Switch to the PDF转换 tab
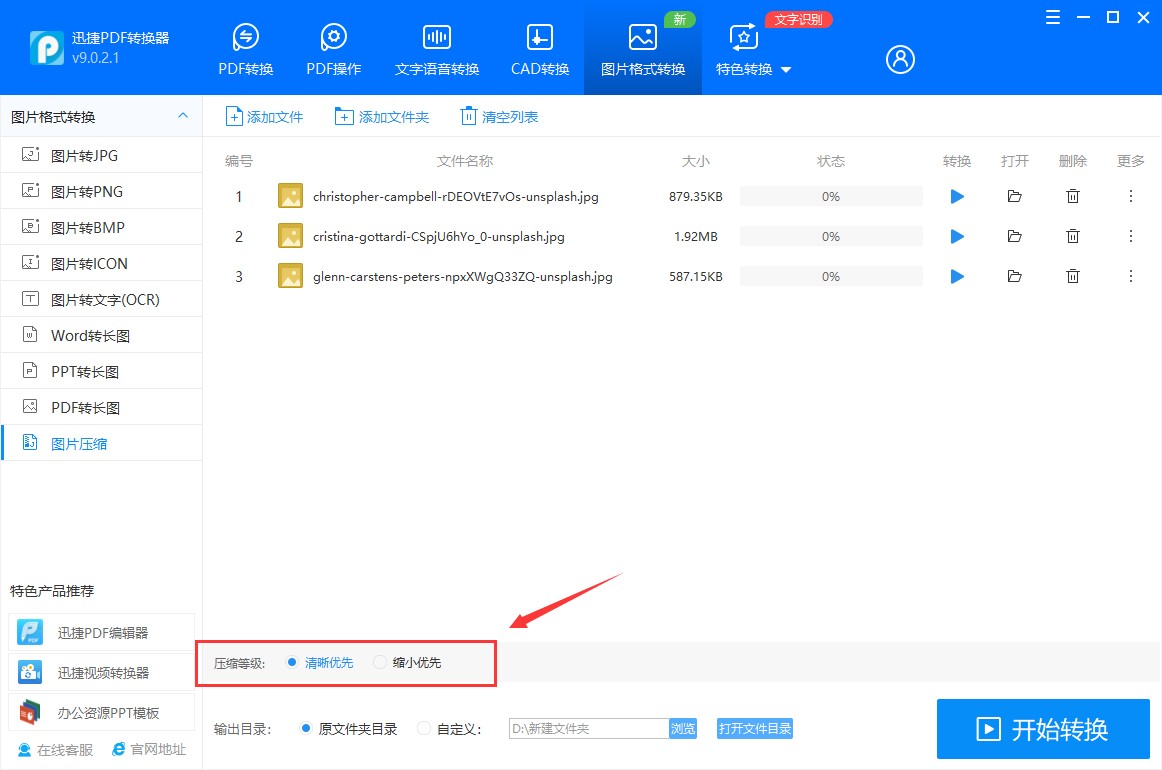This screenshot has height=770, width=1162. [x=245, y=47]
